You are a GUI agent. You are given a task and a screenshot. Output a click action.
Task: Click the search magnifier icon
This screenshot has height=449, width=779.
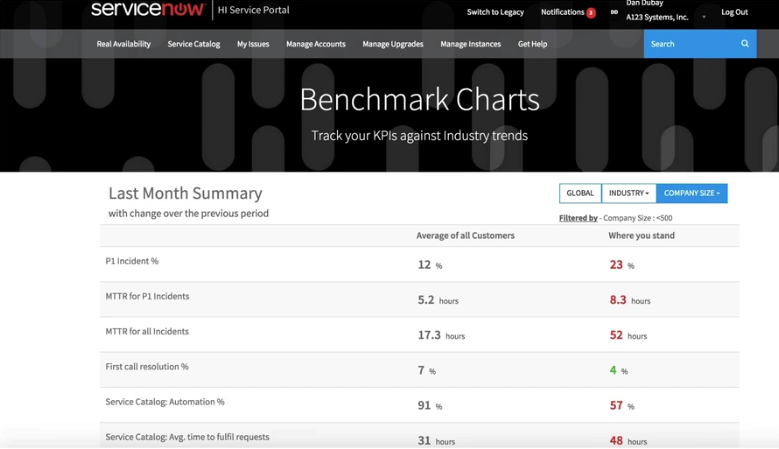745,44
